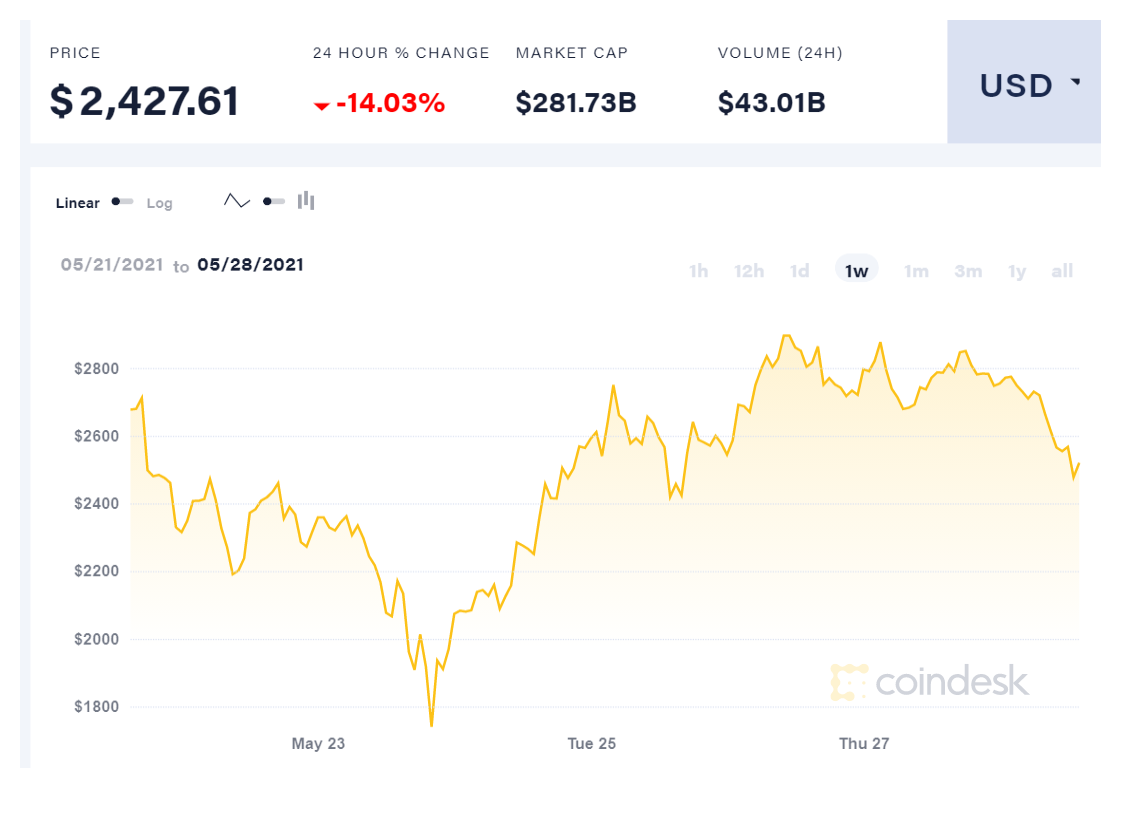Click the Linear scale label
The image size is (1121, 828).
[x=78, y=203]
